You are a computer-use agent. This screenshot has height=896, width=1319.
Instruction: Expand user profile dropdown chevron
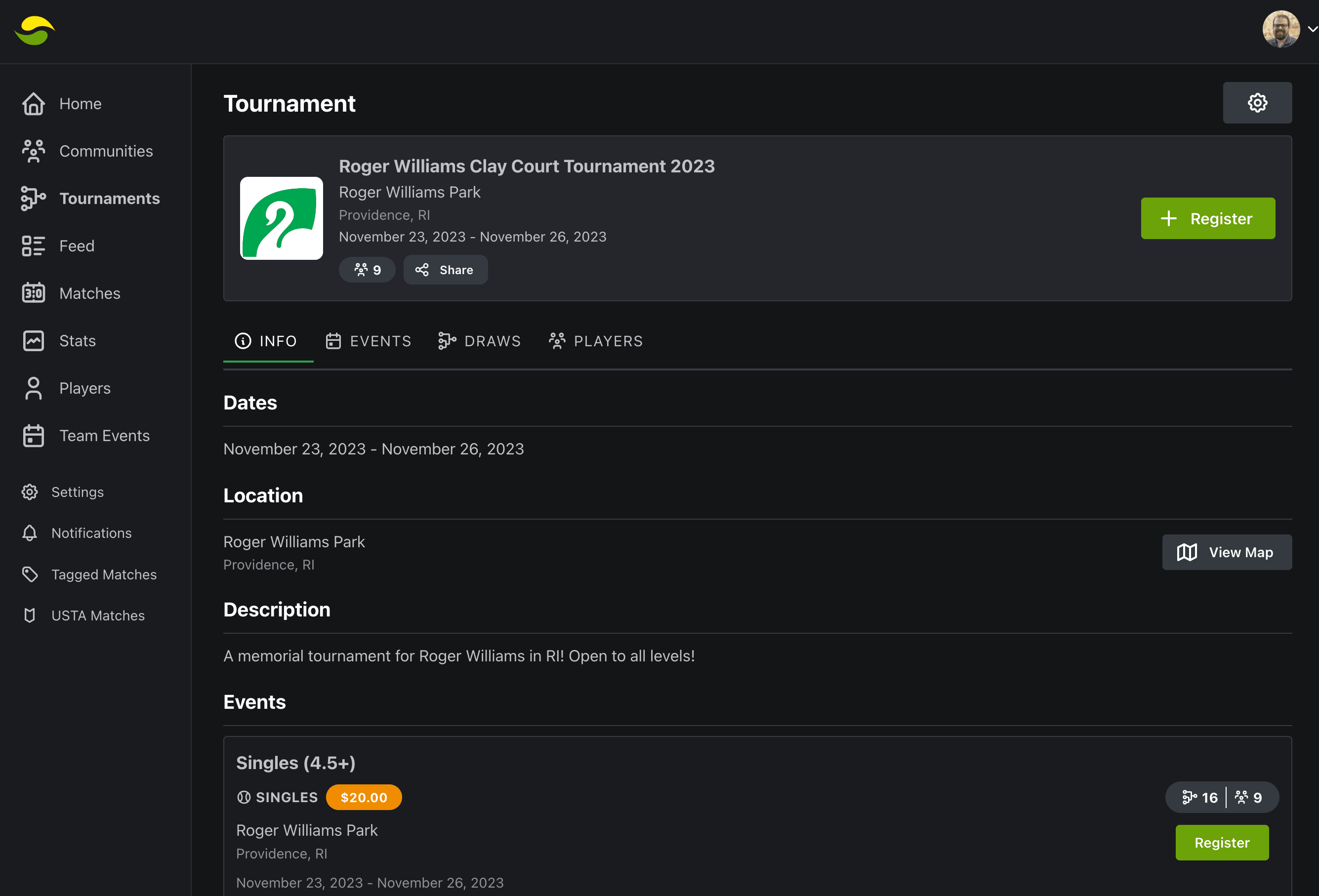[1312, 29]
